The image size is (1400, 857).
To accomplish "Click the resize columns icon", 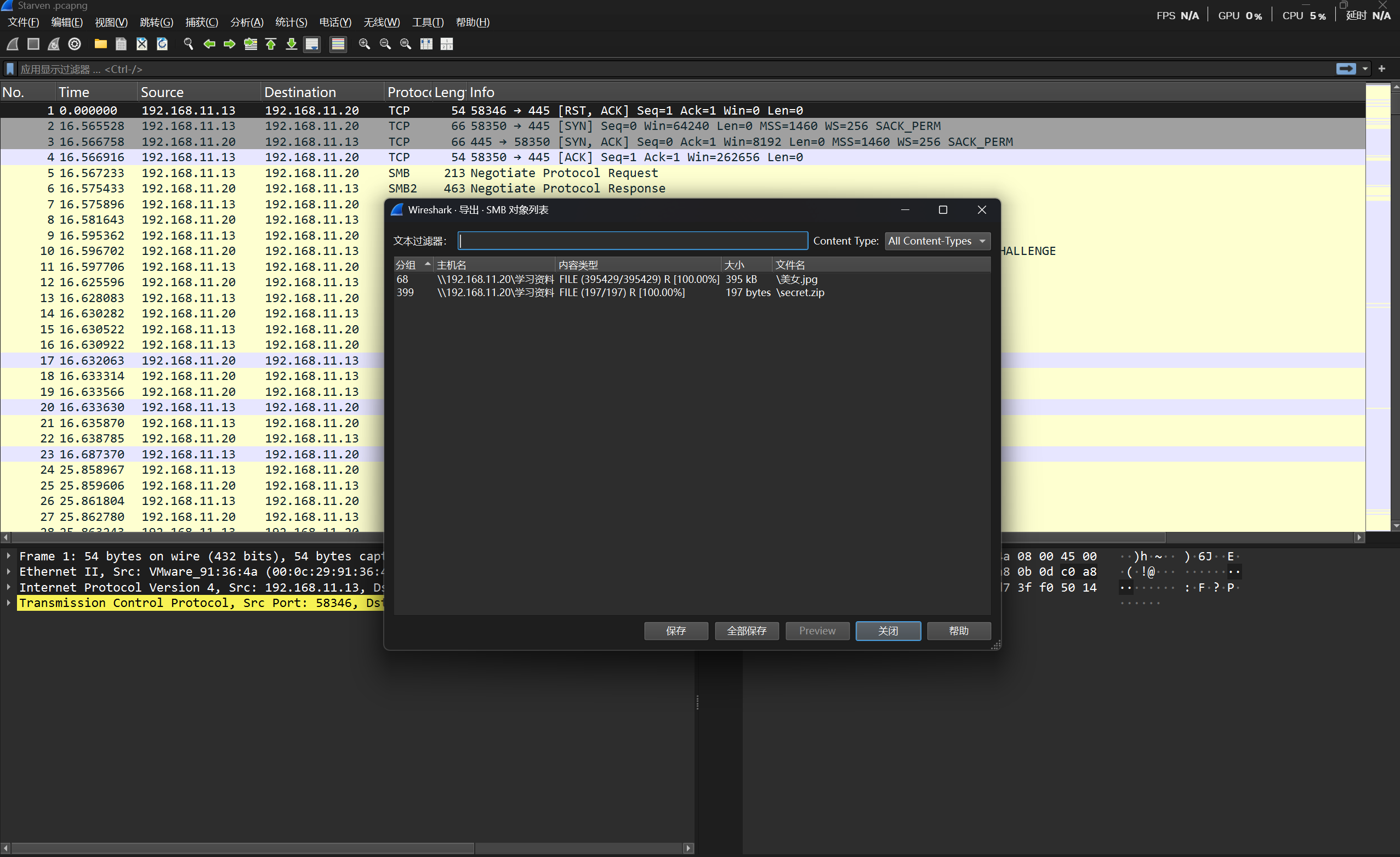I will pos(426,44).
